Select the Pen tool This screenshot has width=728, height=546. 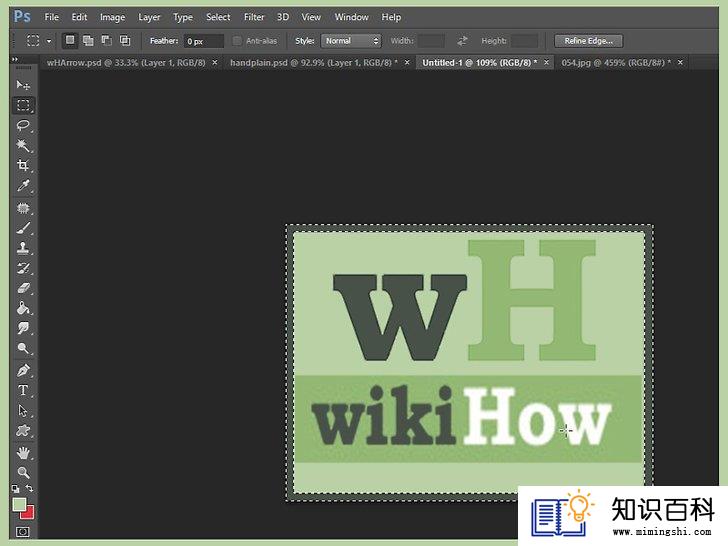pyautogui.click(x=23, y=370)
